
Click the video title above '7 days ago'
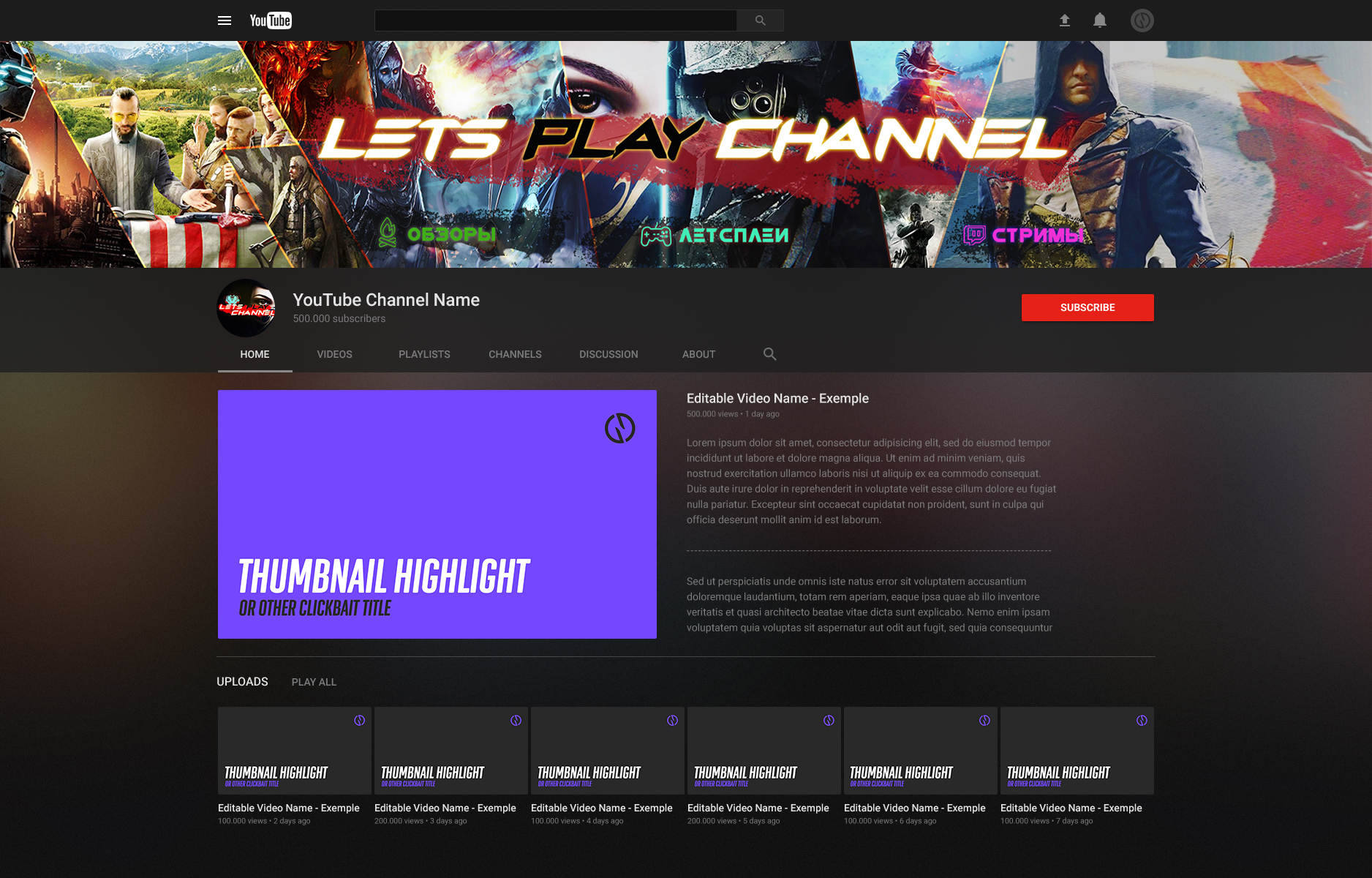click(1071, 808)
